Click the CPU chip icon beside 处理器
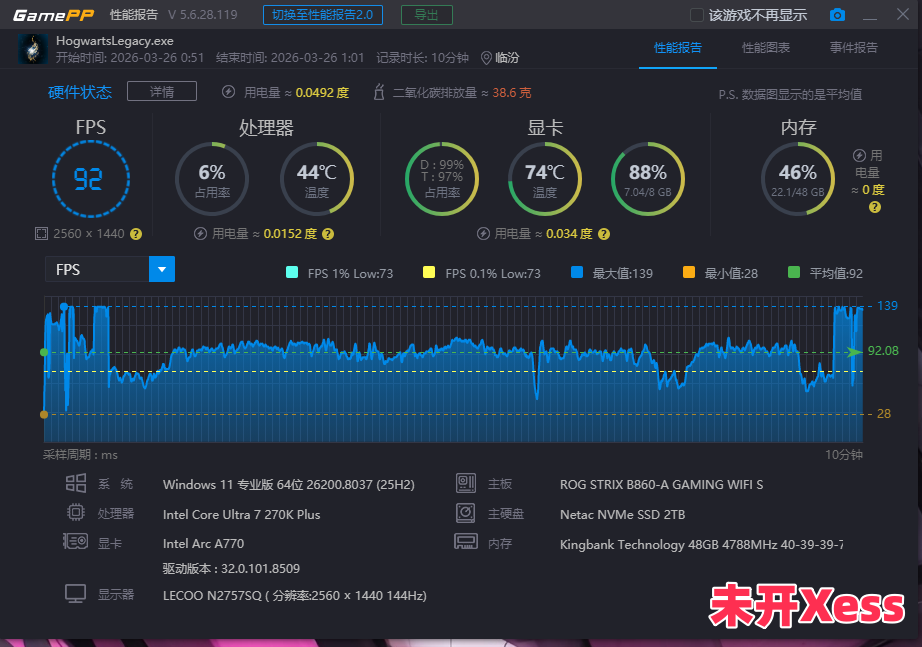The image size is (922, 647). click(x=76, y=512)
